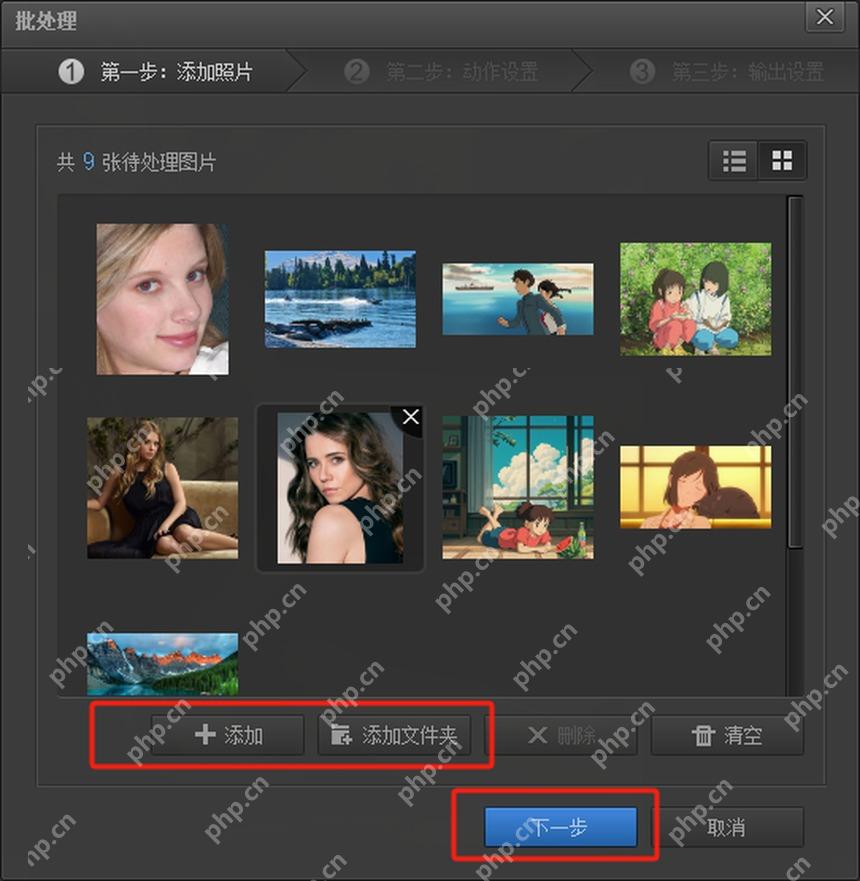The image size is (860, 881).
Task: Click 添加文件夹 add folder button
Action: [x=394, y=735]
